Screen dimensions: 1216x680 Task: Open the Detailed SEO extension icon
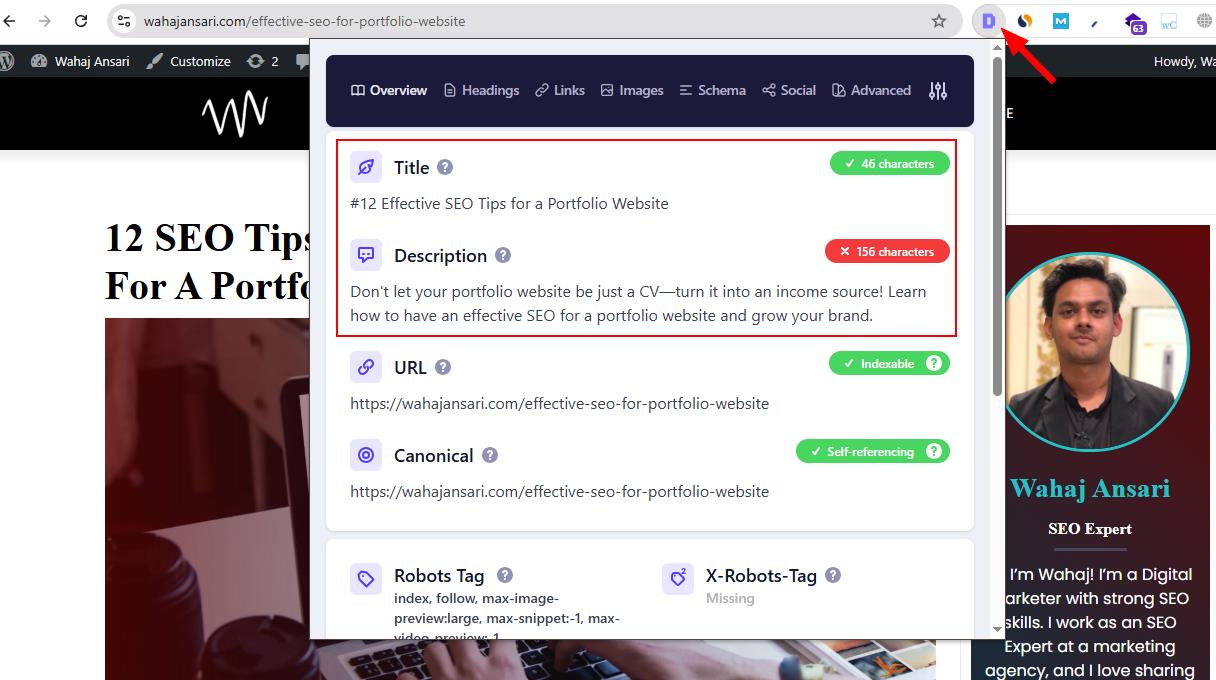[x=988, y=21]
